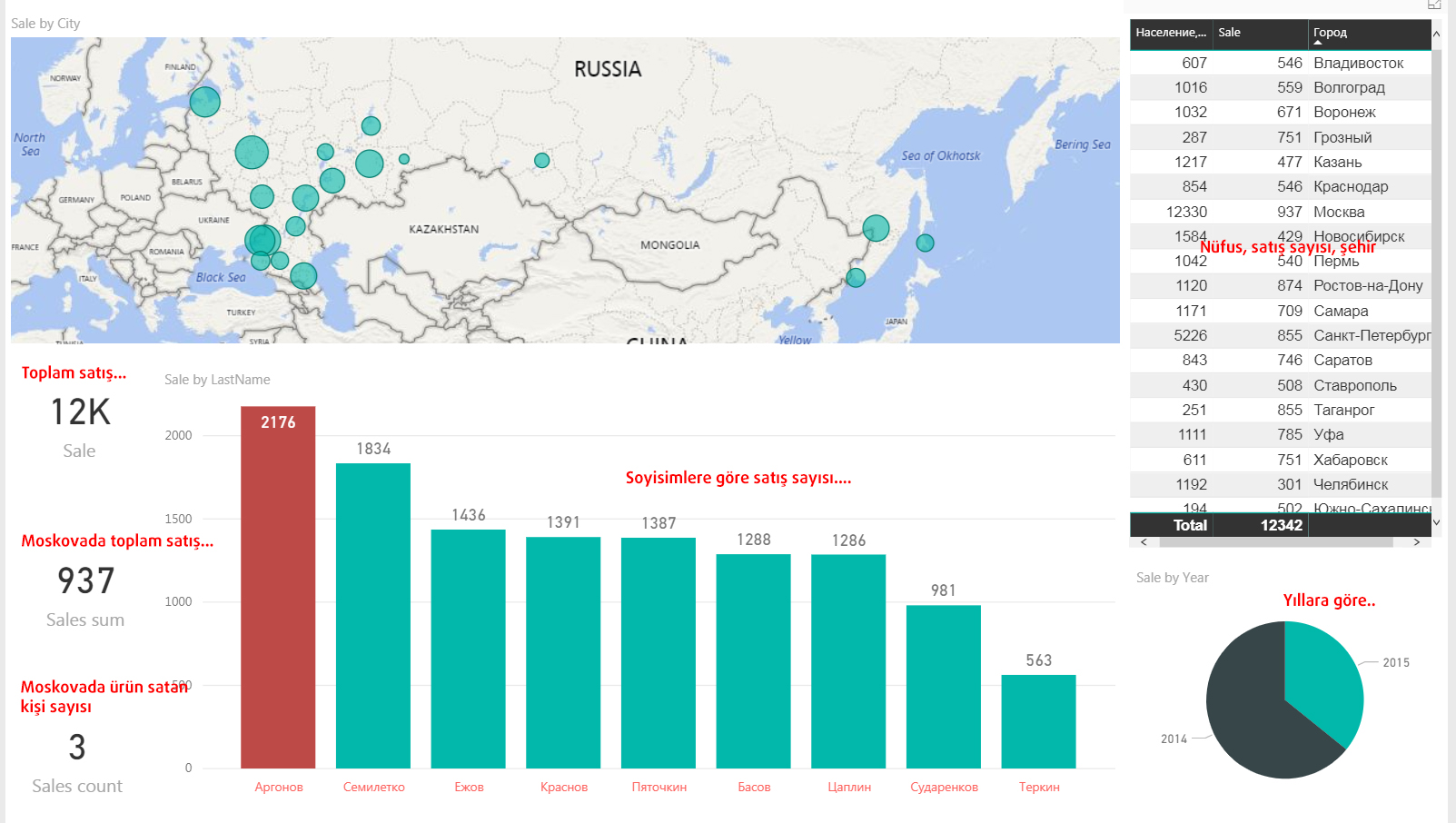Viewport: 1456px width, 823px height.
Task: Select the Саратов table row
Action: (x=1281, y=360)
